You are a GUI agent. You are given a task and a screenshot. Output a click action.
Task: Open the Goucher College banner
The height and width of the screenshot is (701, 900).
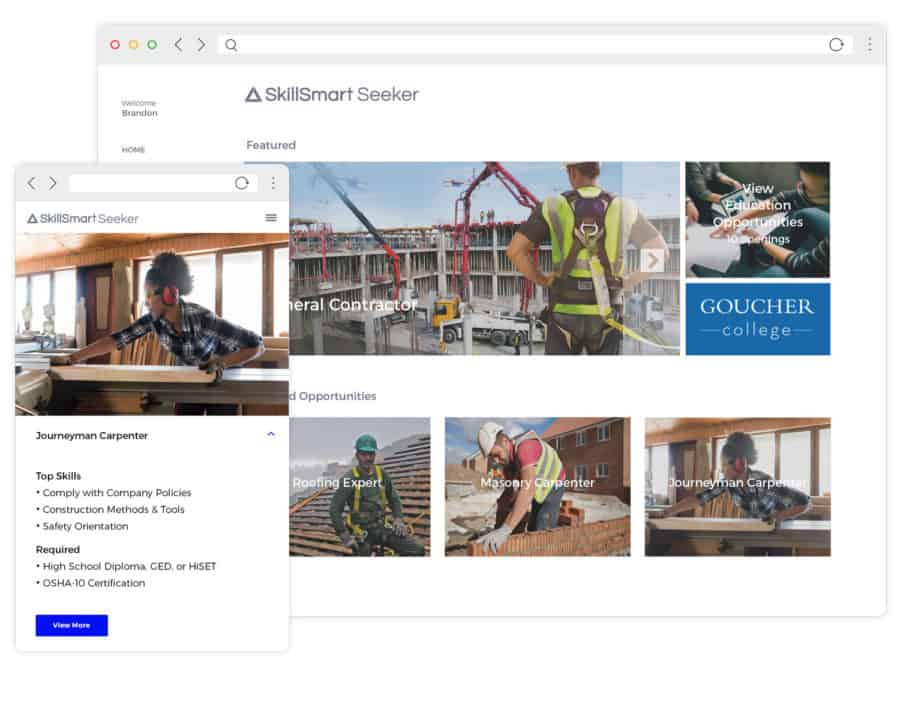pyautogui.click(x=757, y=319)
